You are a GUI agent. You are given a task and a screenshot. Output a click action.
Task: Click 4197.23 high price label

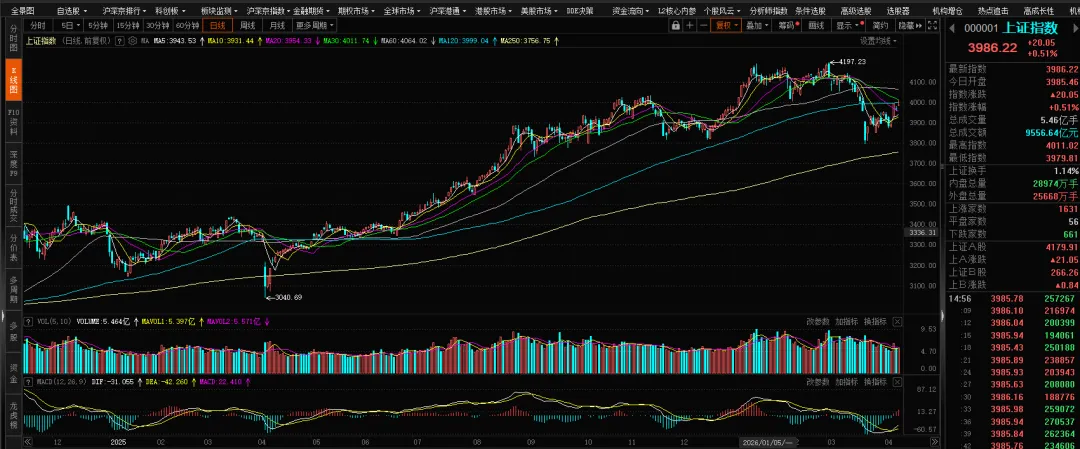(x=852, y=62)
